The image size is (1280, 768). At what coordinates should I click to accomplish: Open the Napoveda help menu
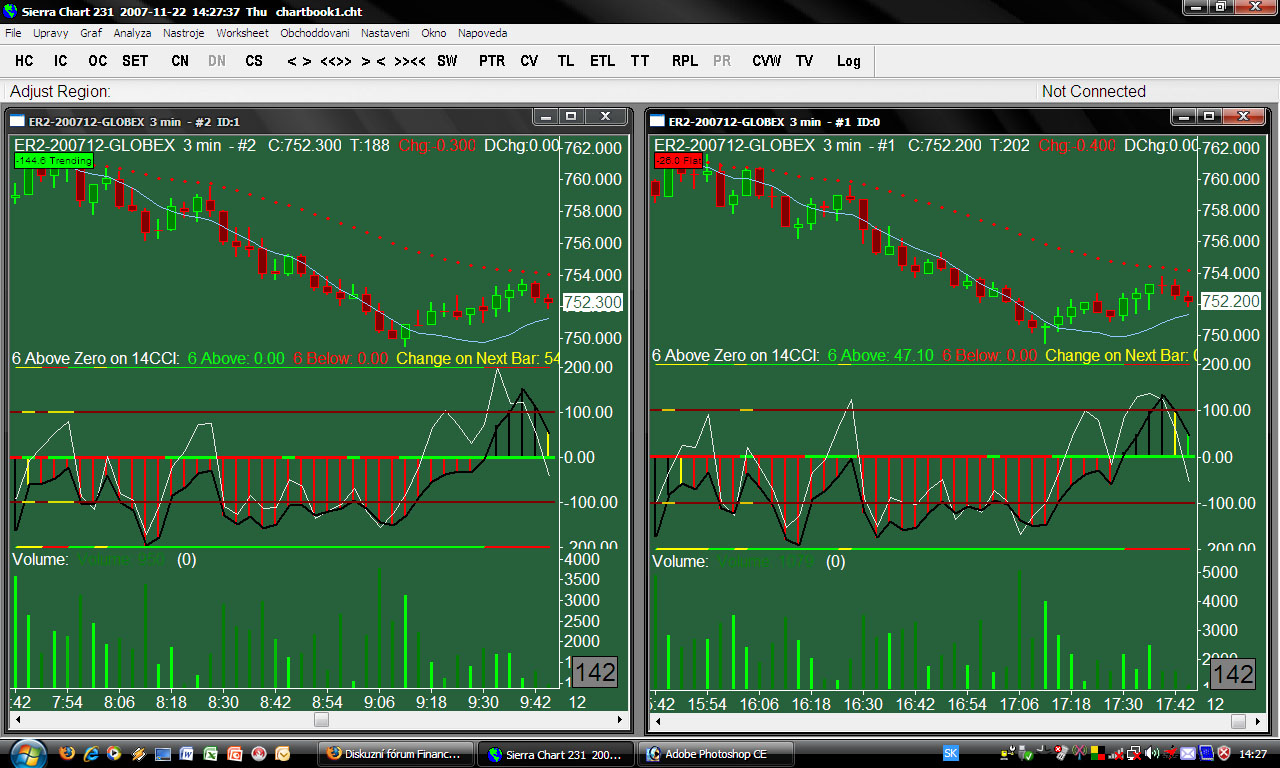[x=483, y=33]
